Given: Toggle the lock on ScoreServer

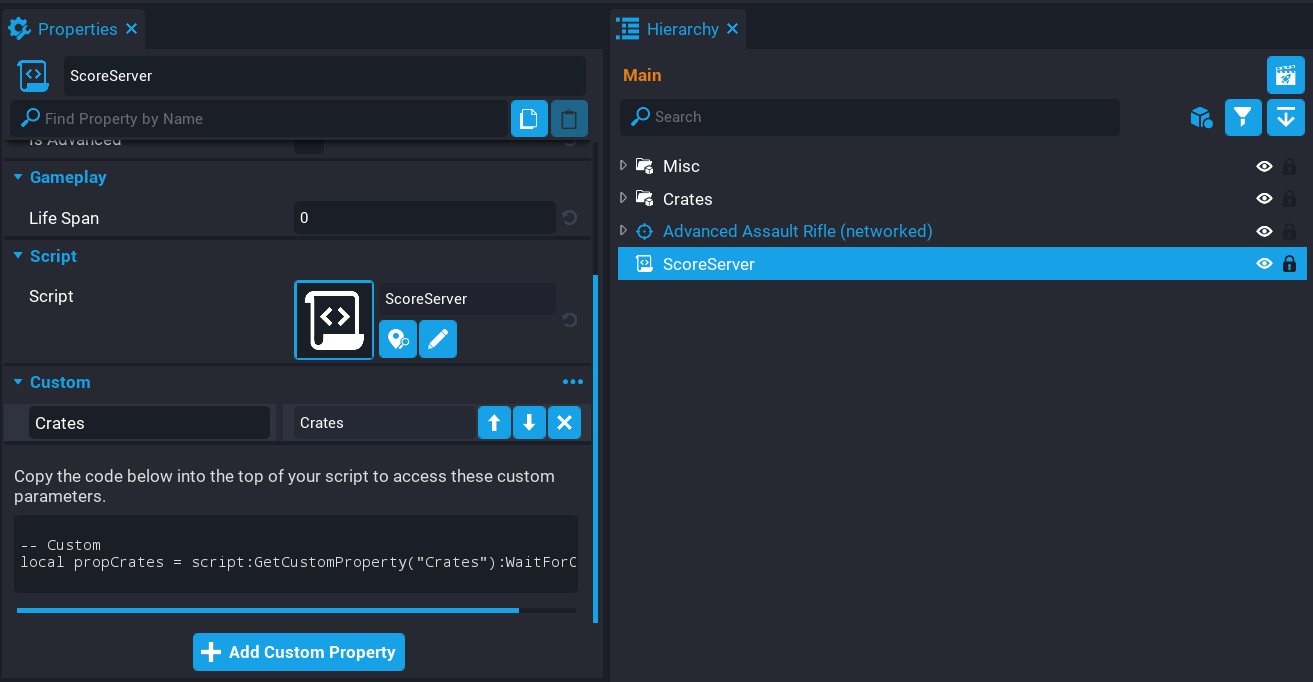Looking at the screenshot, I should click(1289, 264).
